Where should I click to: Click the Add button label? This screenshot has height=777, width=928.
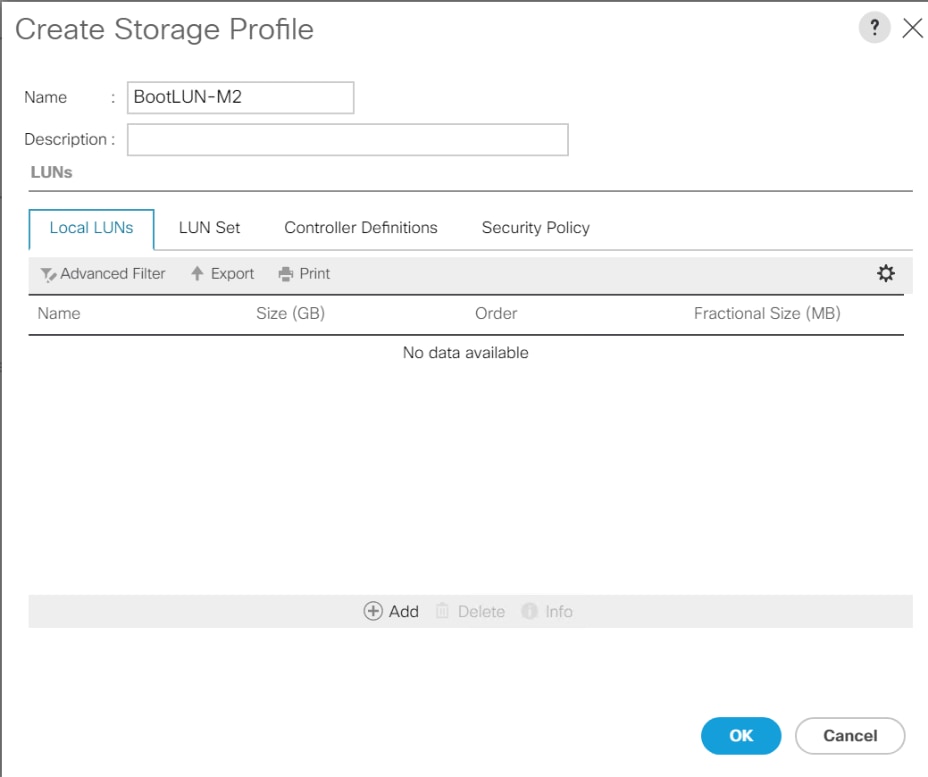click(403, 611)
